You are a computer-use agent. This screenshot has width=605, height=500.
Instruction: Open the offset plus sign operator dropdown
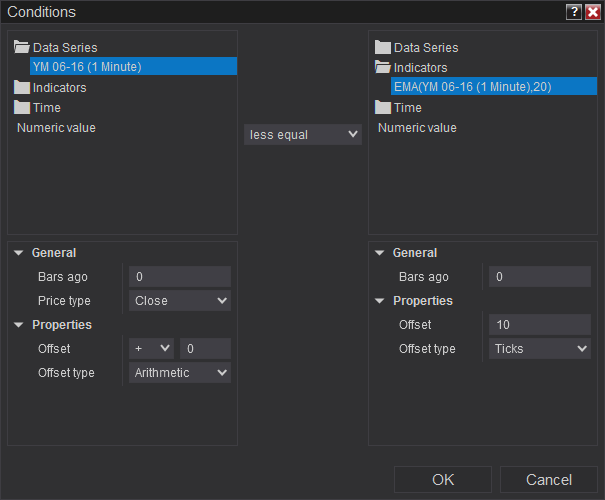coord(152,348)
